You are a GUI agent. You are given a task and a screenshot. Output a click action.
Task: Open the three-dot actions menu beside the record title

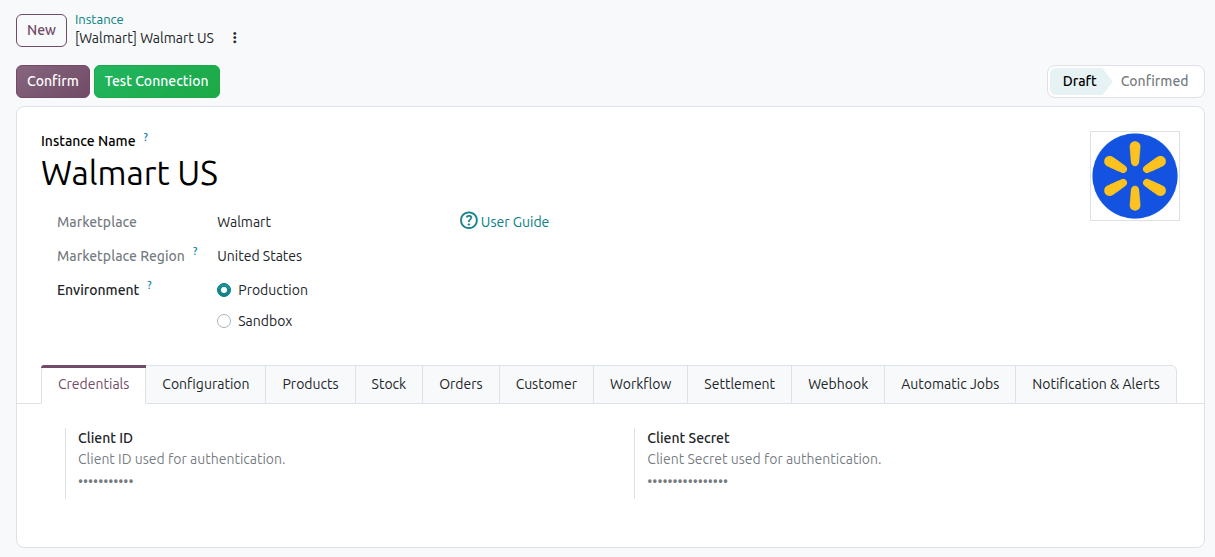(235, 38)
